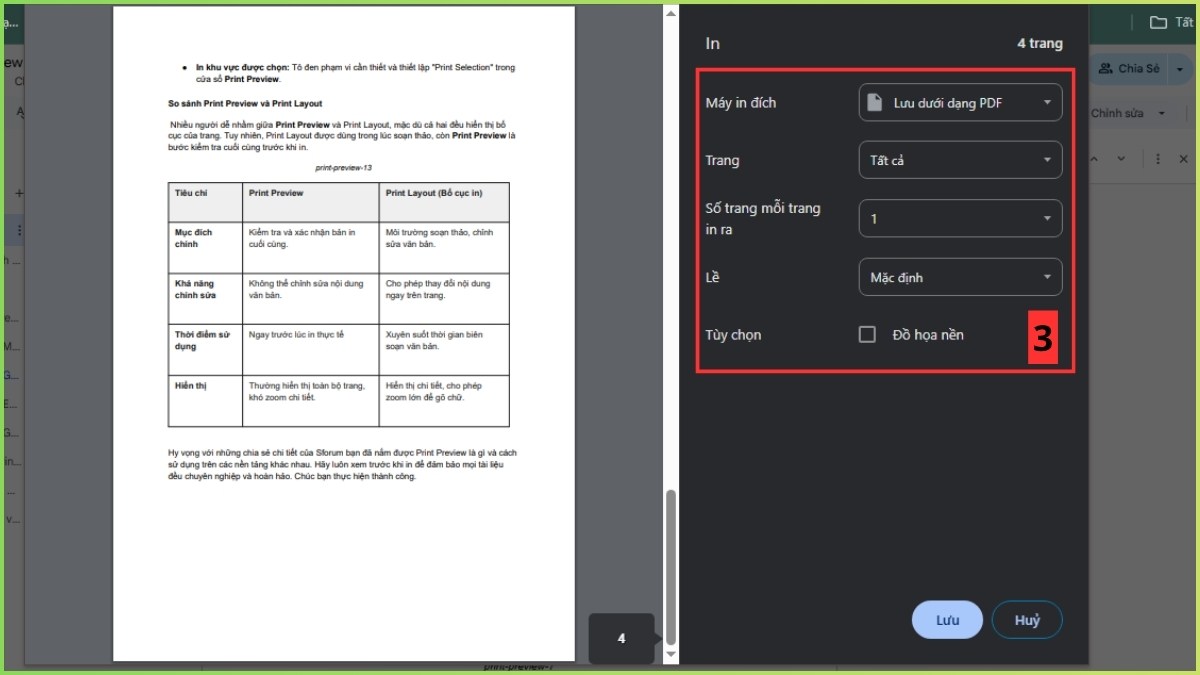The height and width of the screenshot is (675, 1200).
Task: Click the upward chevron arrow near Chỉnh sửa
Action: pyautogui.click(x=1093, y=158)
